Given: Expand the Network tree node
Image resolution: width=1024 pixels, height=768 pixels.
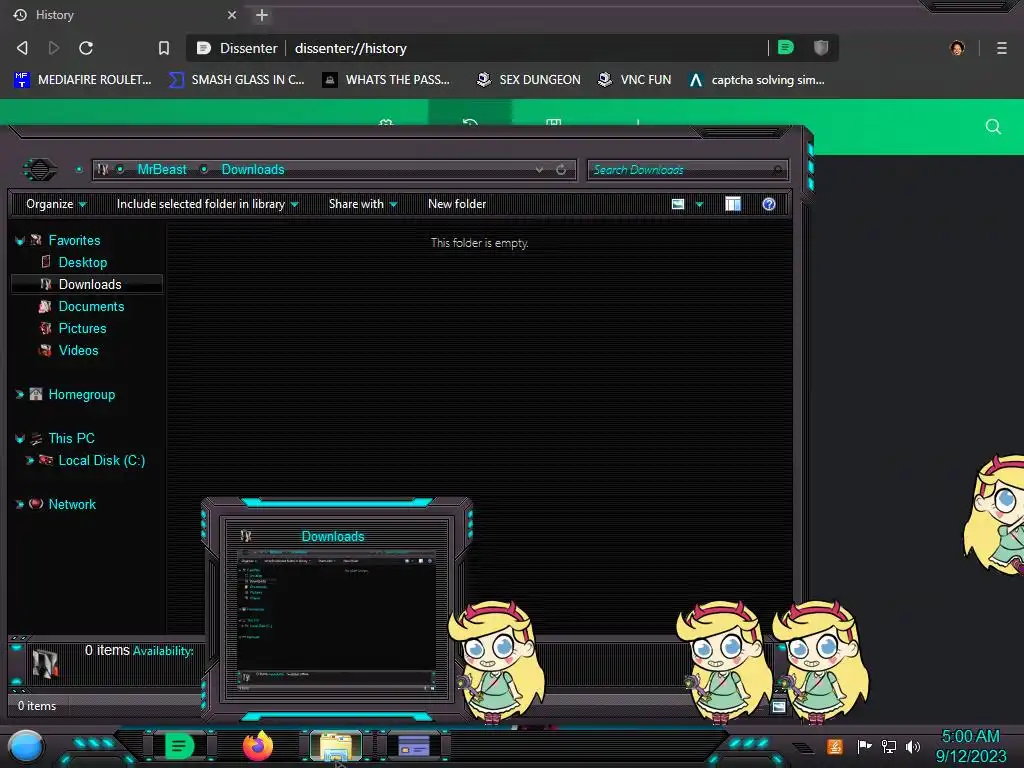Looking at the screenshot, I should (x=20, y=504).
